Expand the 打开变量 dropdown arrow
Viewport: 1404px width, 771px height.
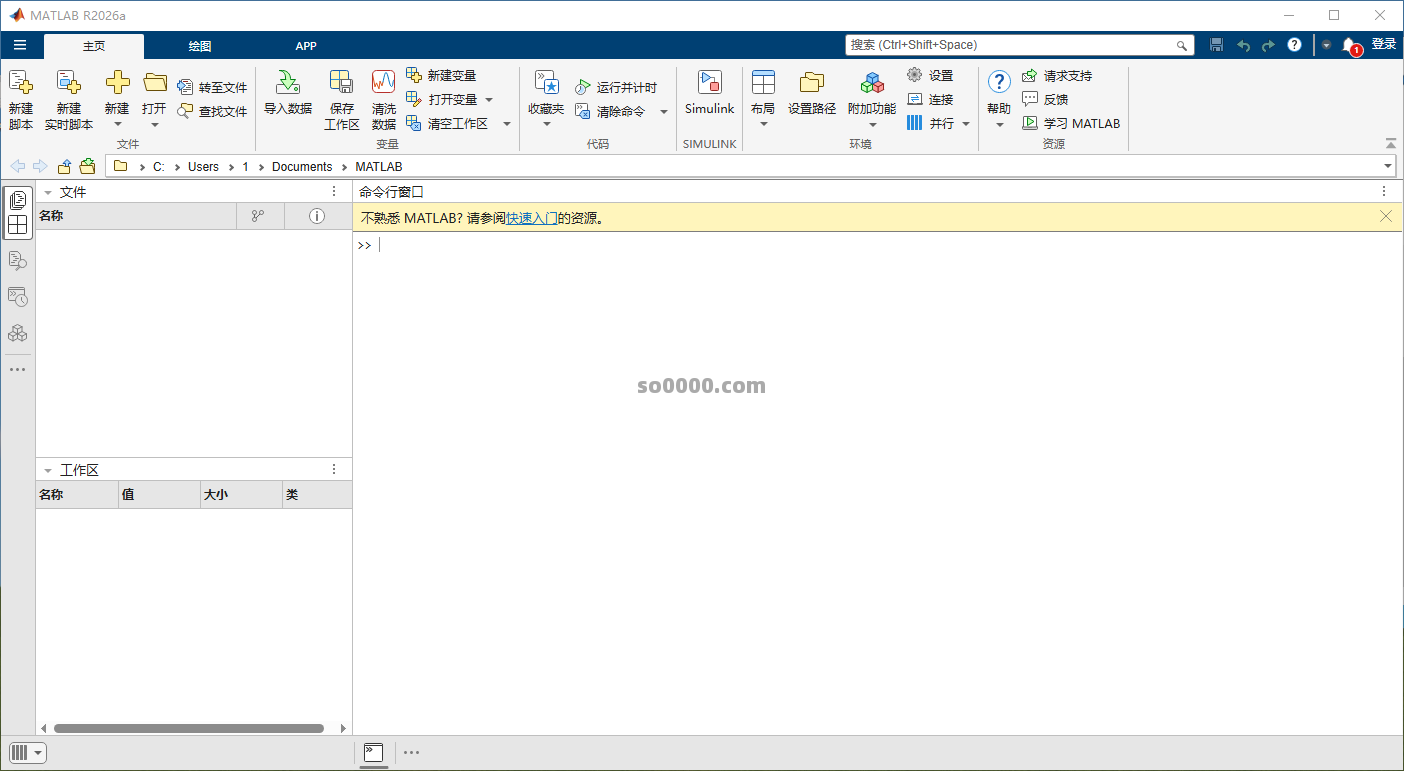pos(489,100)
